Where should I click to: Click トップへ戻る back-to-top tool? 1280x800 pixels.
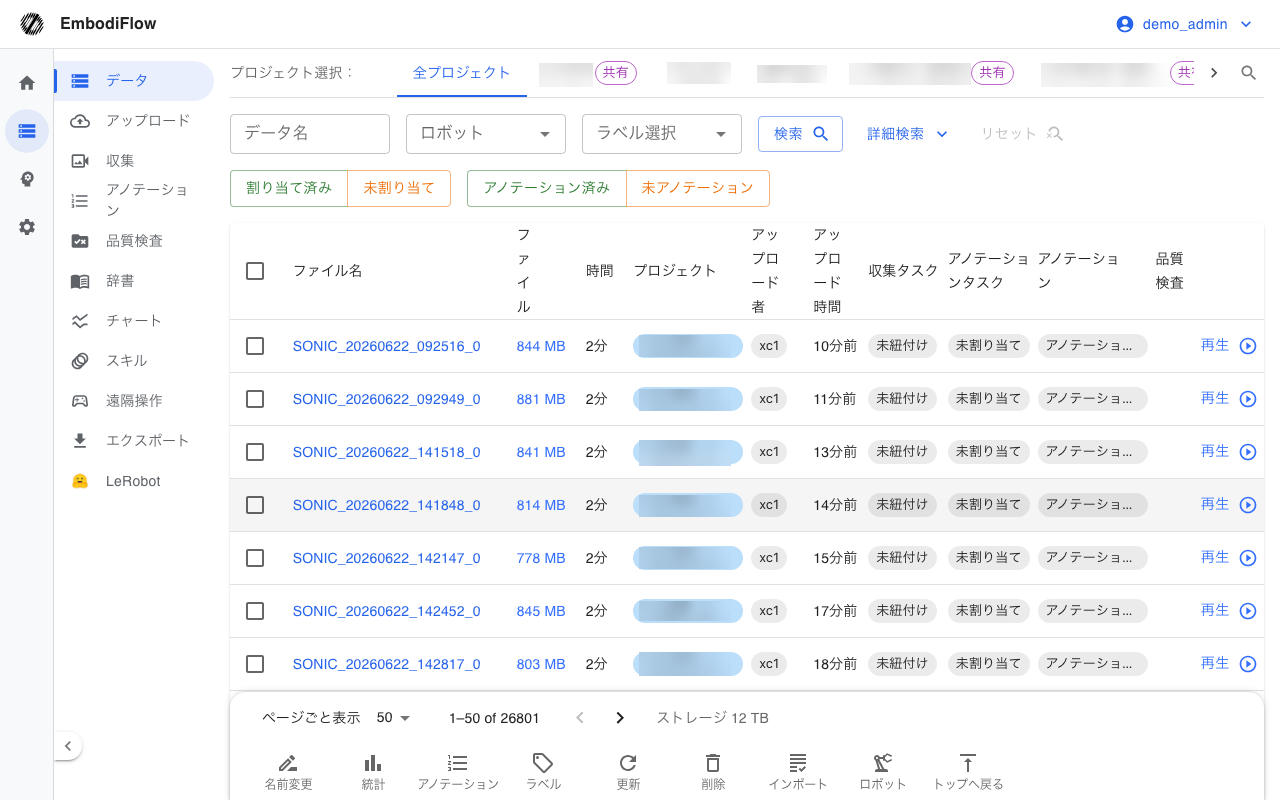pos(968,772)
